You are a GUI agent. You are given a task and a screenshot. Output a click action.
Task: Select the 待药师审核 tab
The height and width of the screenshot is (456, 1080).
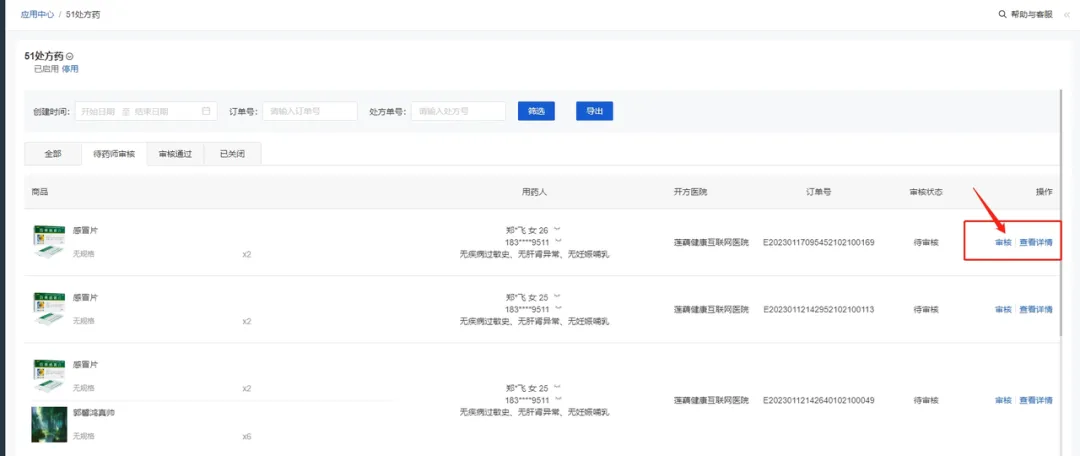point(114,154)
